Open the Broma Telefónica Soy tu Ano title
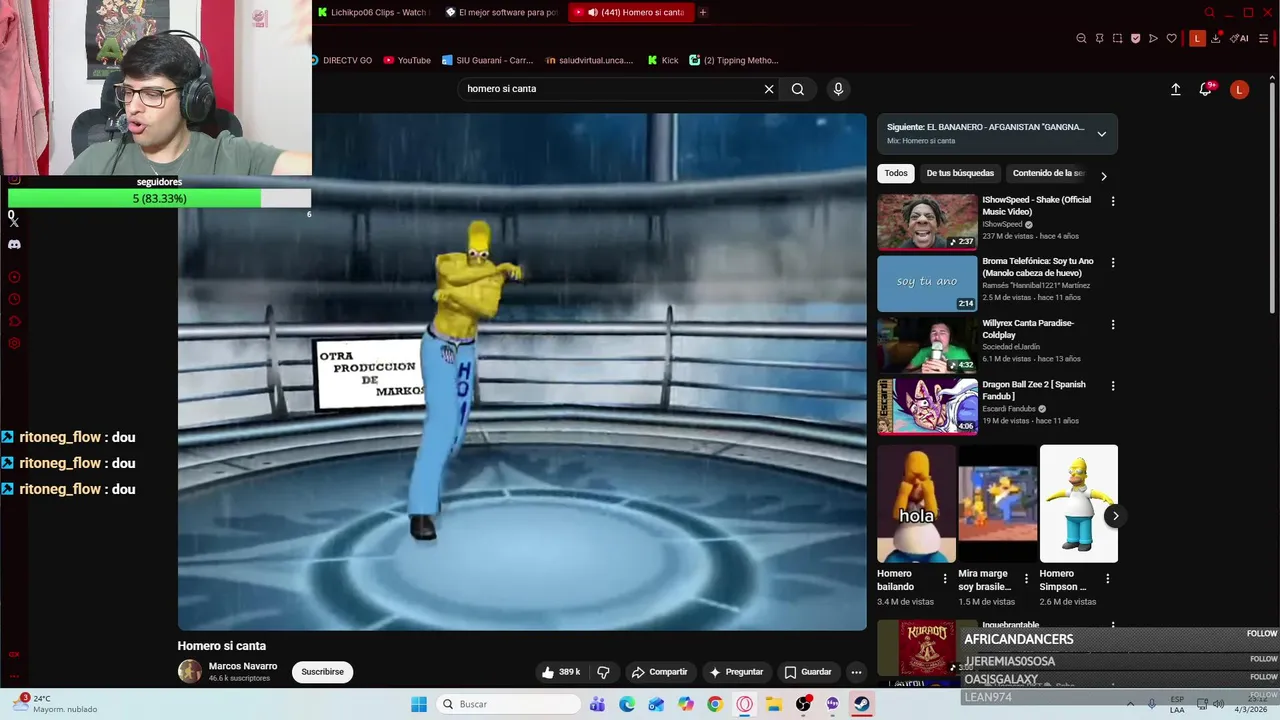 coord(1037,267)
